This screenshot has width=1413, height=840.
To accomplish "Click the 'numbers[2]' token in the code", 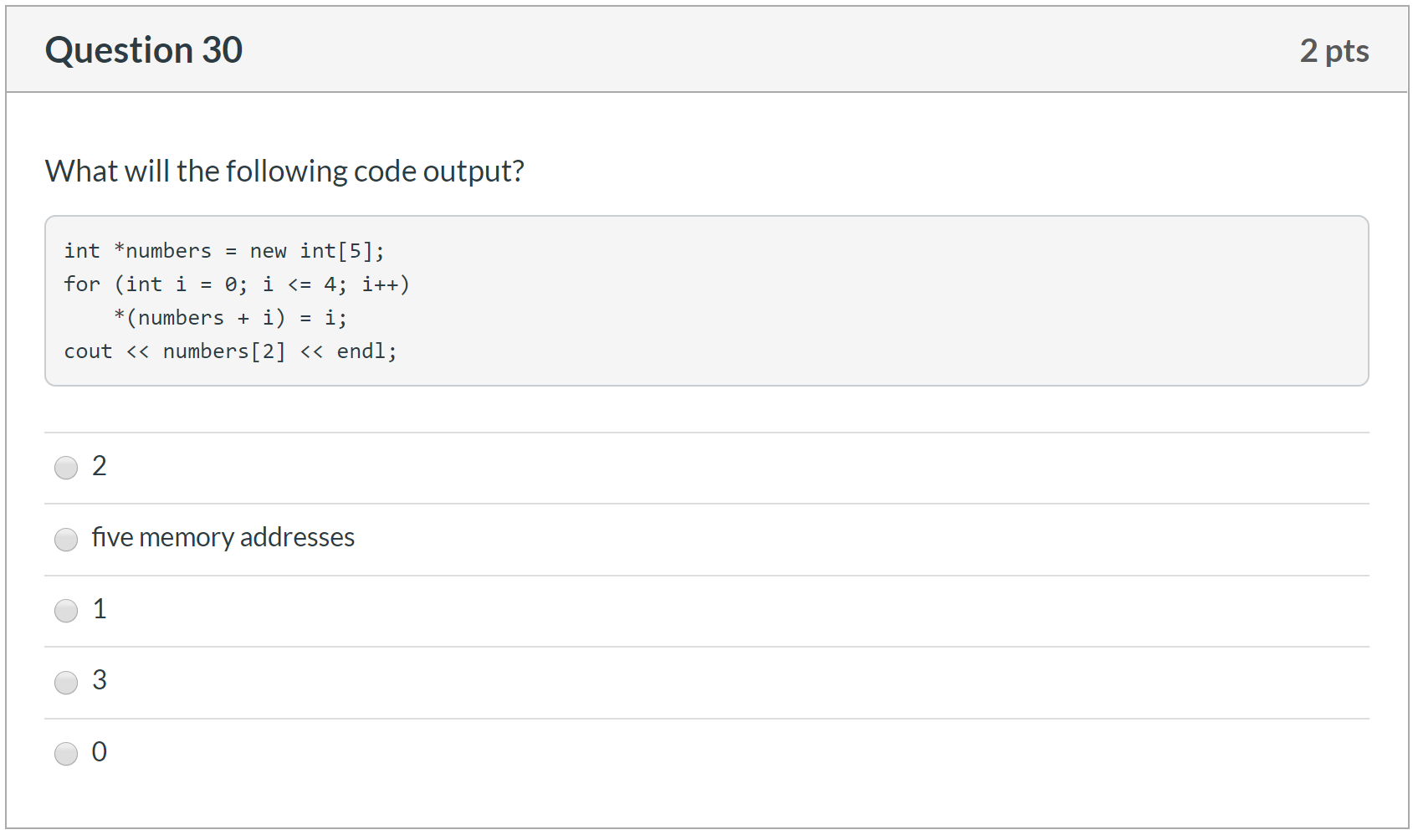I will 224,351.
